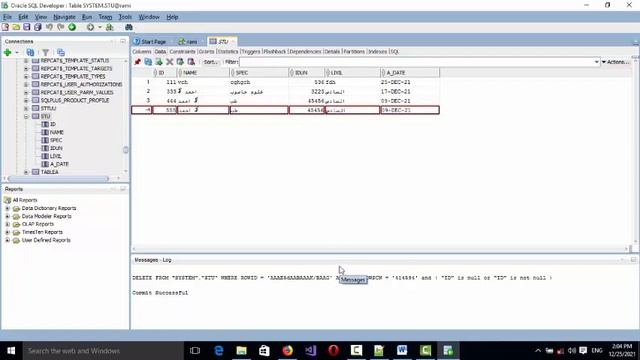Switch to the Dependencies sub-tab
This screenshot has width=640, height=360.
(x=305, y=52)
